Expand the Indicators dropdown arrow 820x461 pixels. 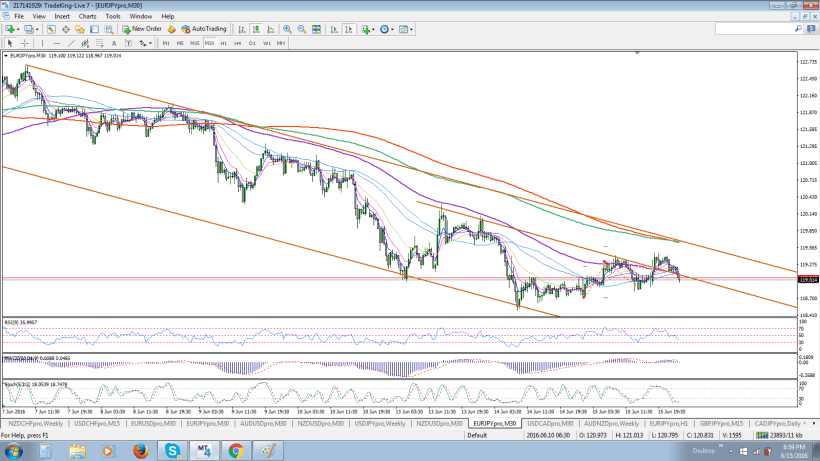coord(373,30)
